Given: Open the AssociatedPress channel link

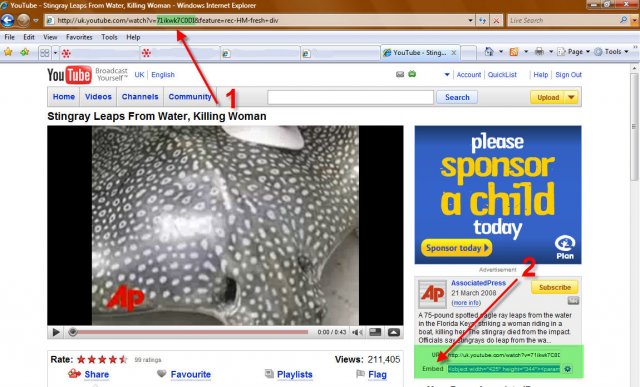Looking at the screenshot, I should pyautogui.click(x=478, y=283).
